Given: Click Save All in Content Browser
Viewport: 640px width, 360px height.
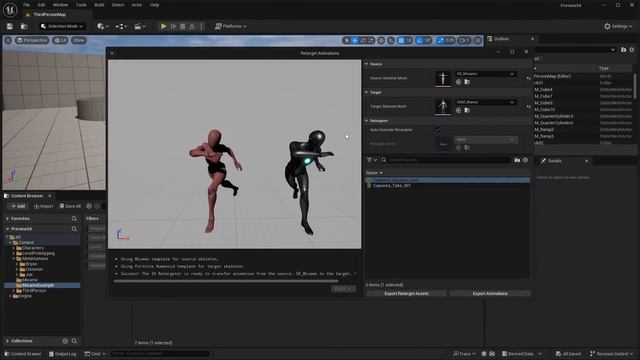Looking at the screenshot, I should 70,207.
